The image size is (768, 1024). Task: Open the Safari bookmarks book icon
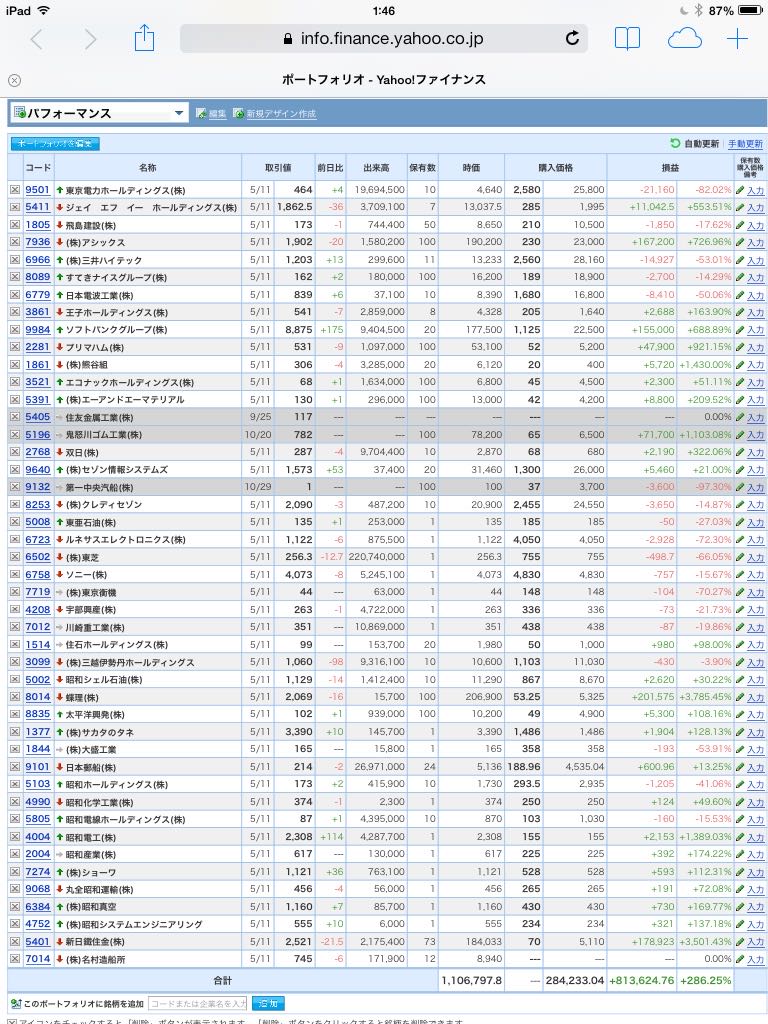[627, 39]
